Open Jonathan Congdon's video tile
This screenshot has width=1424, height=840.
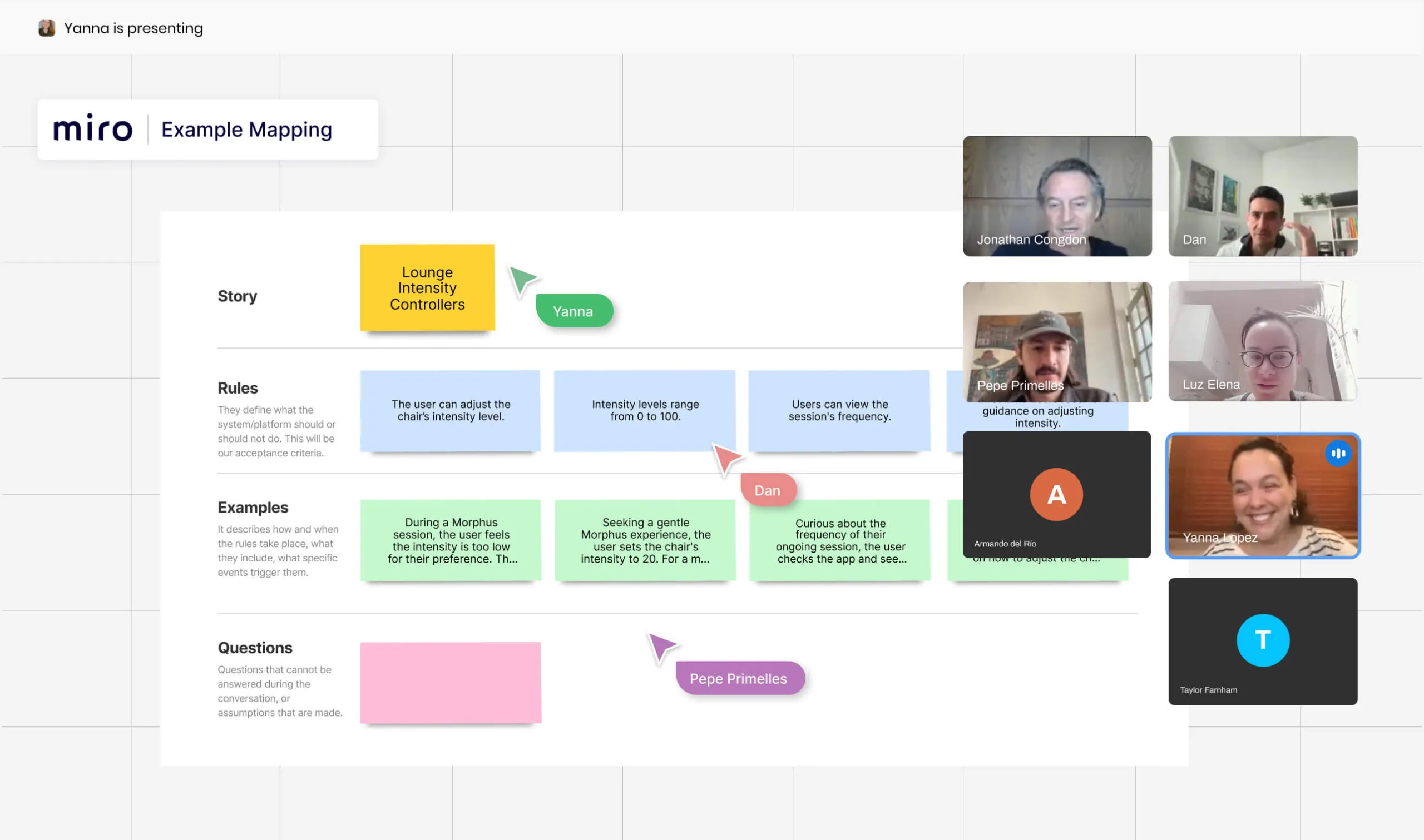[1057, 196]
